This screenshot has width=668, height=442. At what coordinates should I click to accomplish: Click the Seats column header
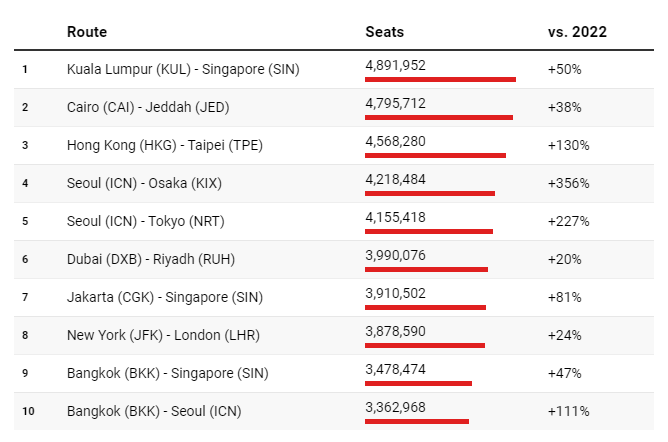[x=385, y=32]
